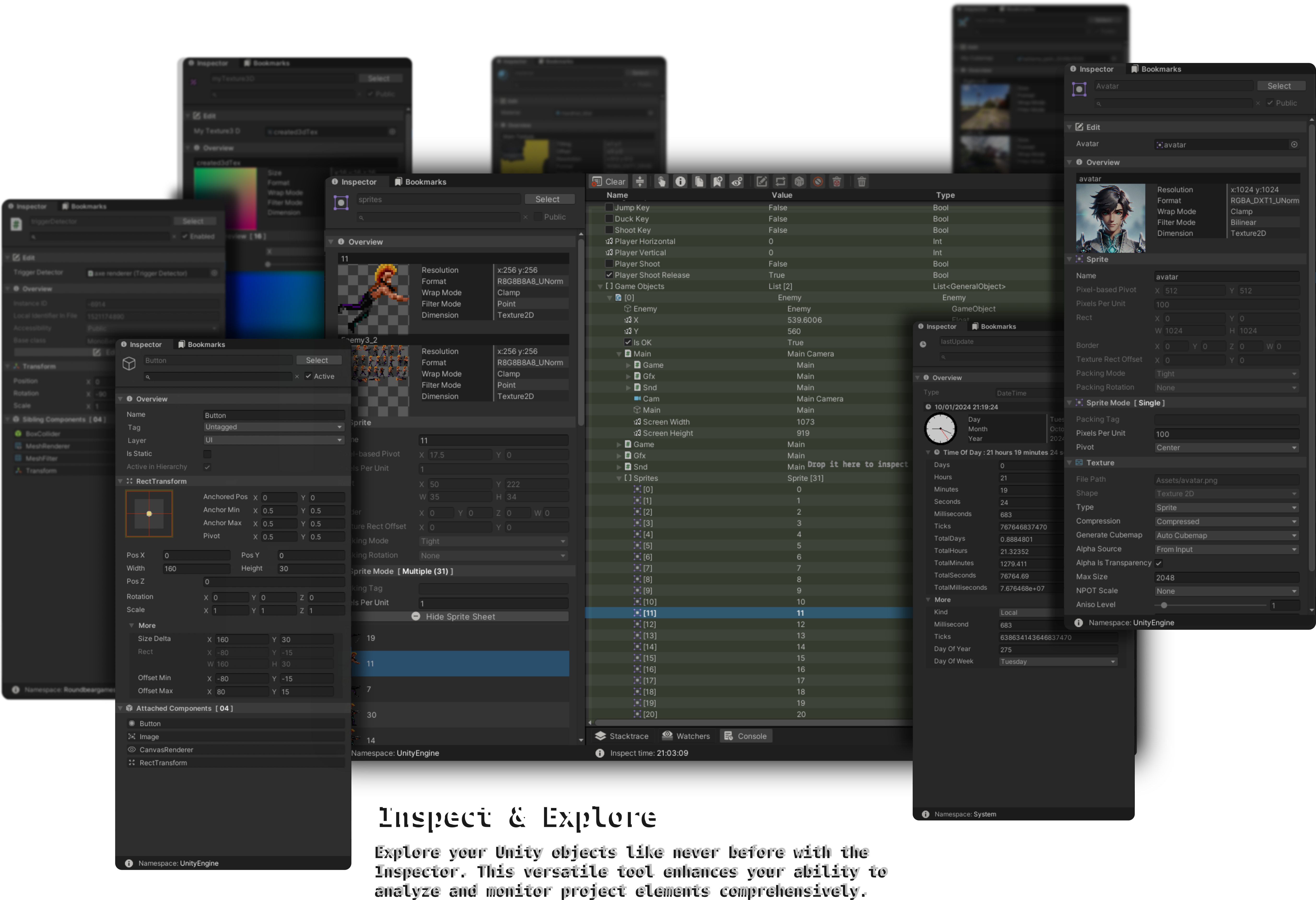
Task: Toggle the Duck Key checkbox
Action: (609, 219)
